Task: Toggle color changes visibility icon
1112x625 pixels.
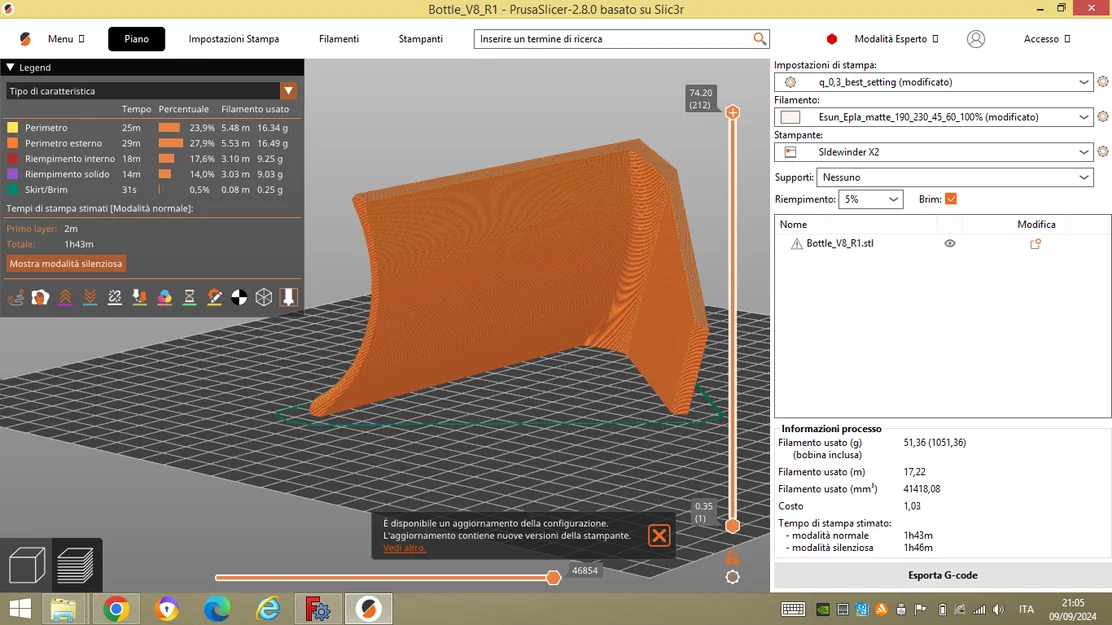Action: tap(165, 297)
